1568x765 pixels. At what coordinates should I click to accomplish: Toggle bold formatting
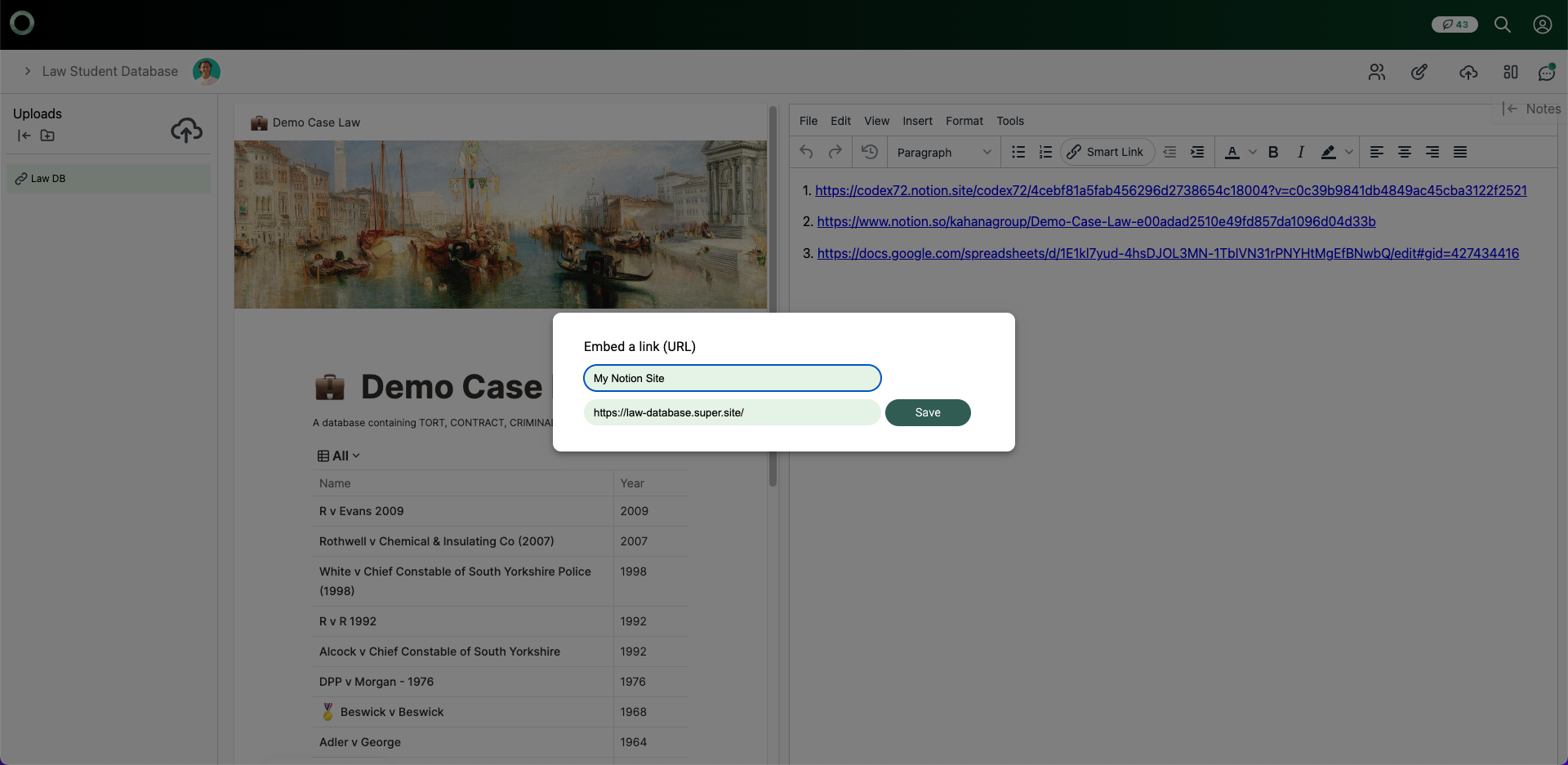pos(1273,152)
